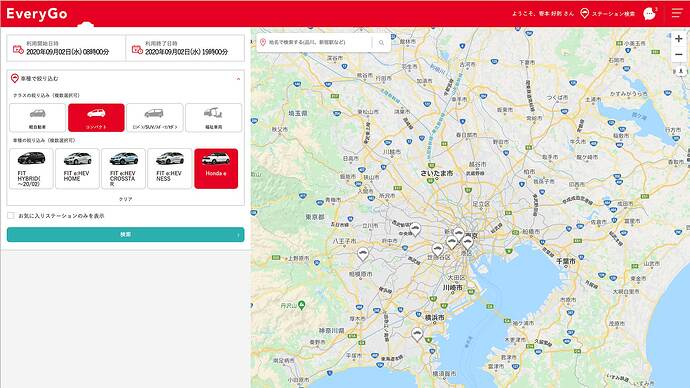Select the FIT HYBRID car model
The image size is (690, 388).
pyautogui.click(x=31, y=168)
